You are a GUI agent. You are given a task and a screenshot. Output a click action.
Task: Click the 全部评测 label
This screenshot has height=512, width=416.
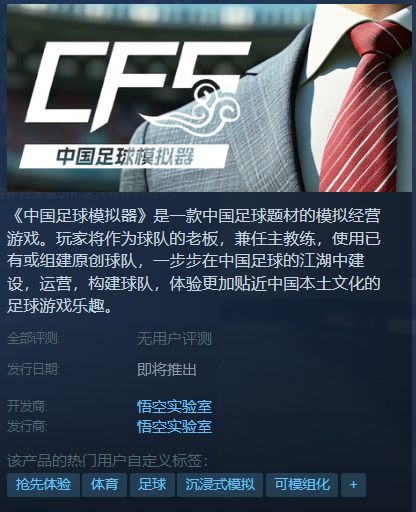(33, 339)
